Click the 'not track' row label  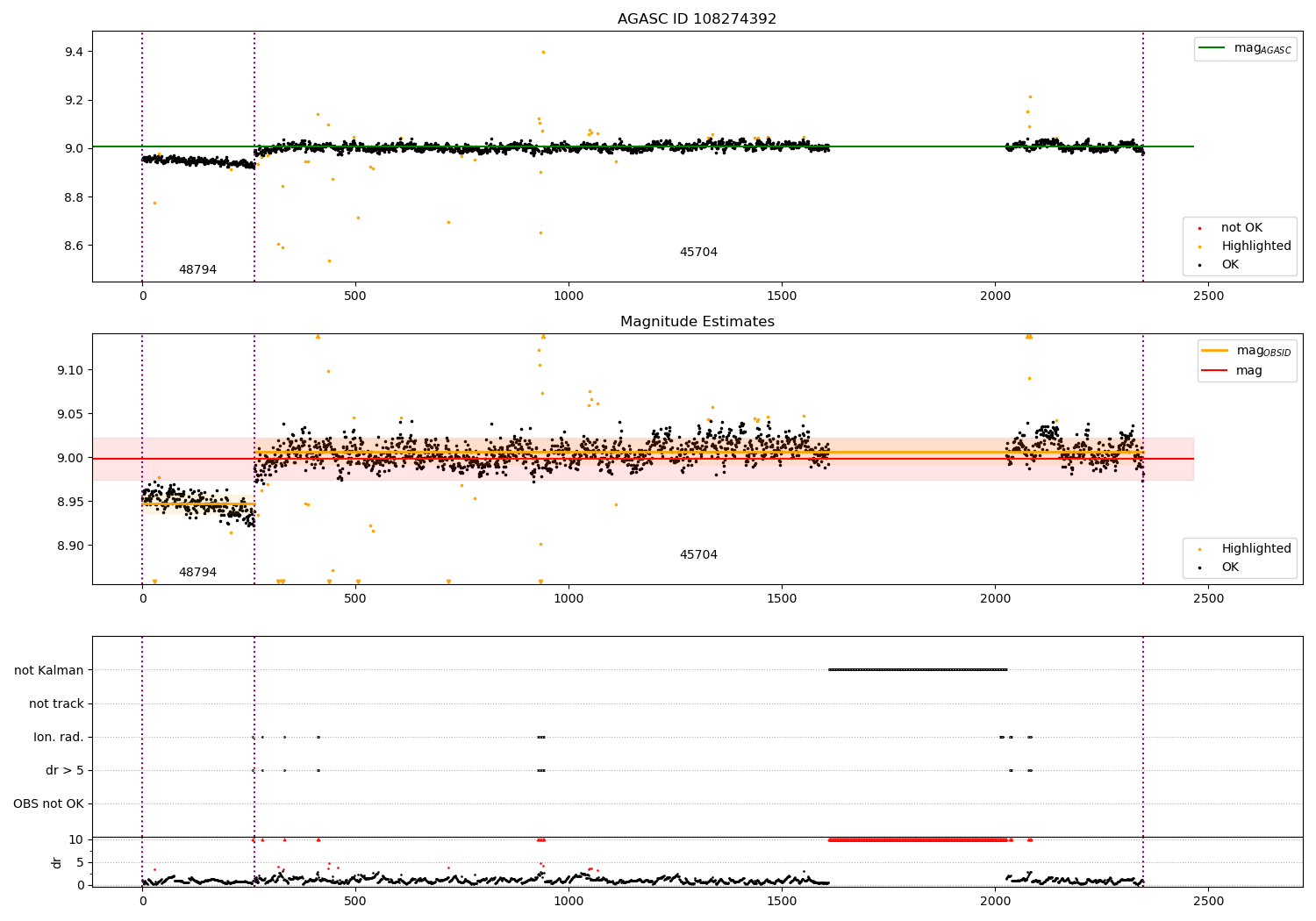point(56,703)
